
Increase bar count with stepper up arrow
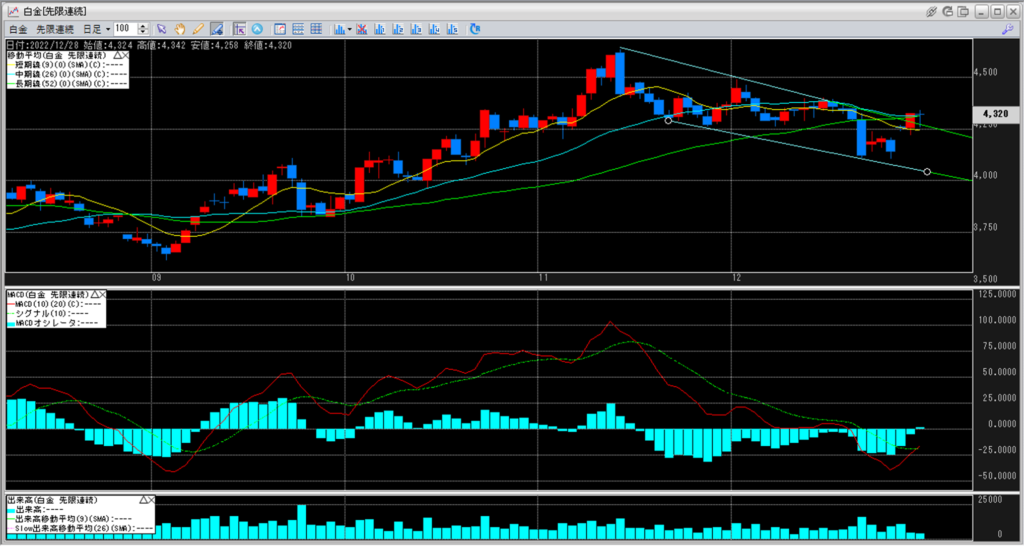142,26
